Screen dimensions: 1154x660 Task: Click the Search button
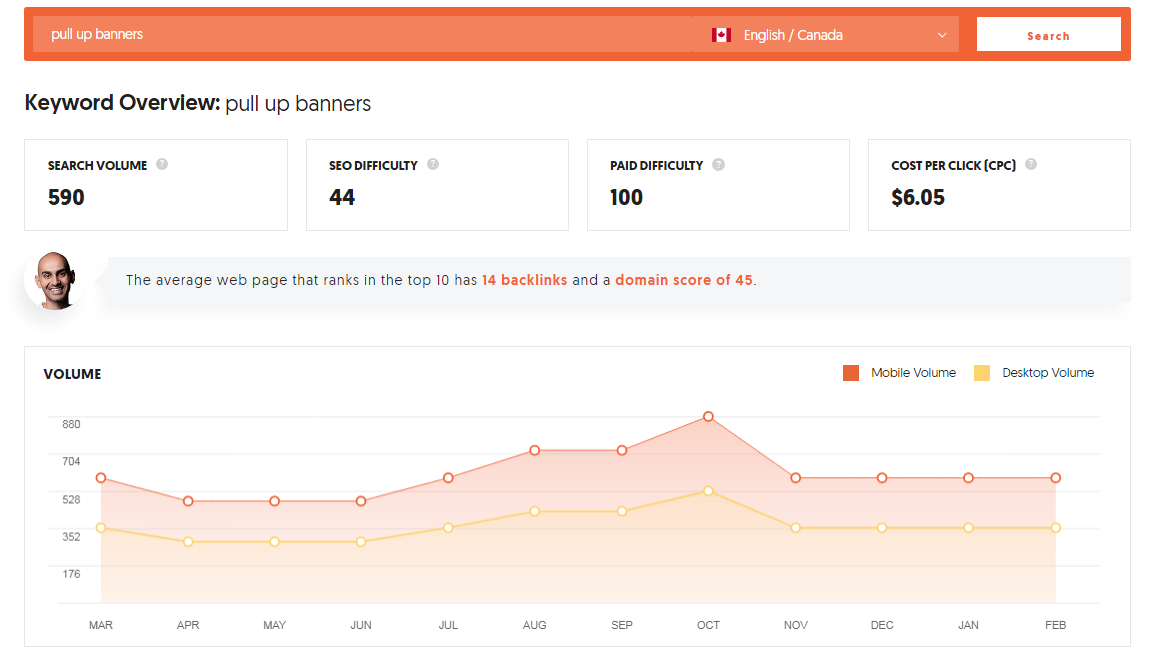pyautogui.click(x=1048, y=35)
